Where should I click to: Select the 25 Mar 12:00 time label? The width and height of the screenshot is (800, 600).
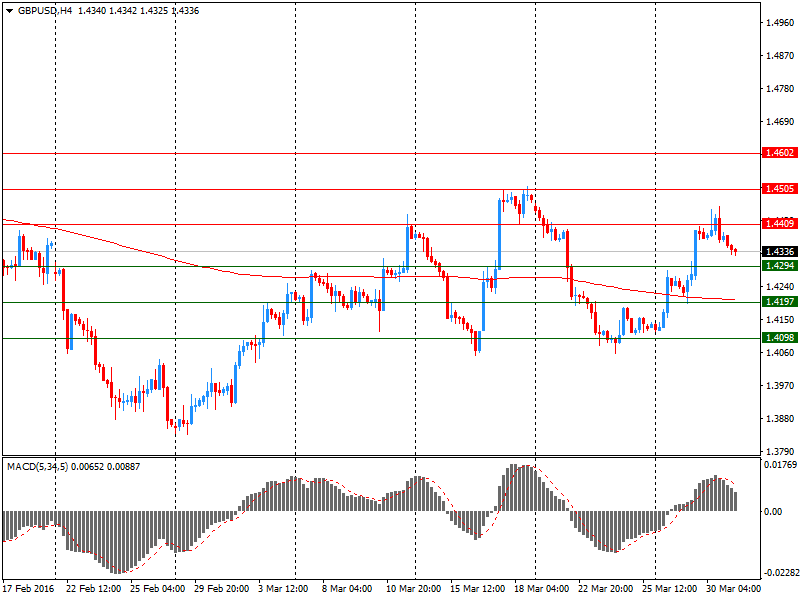(670, 589)
